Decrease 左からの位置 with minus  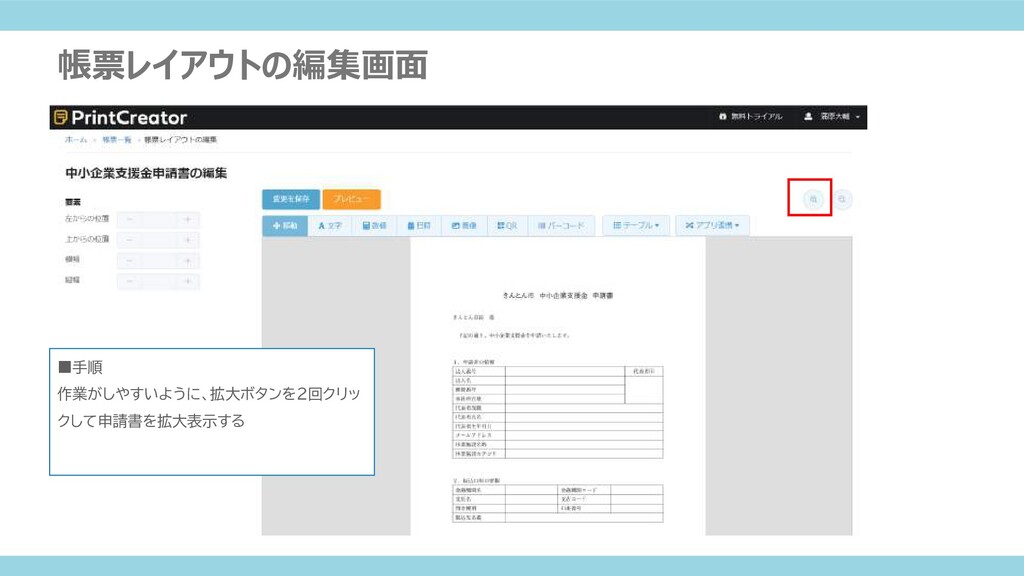129,219
